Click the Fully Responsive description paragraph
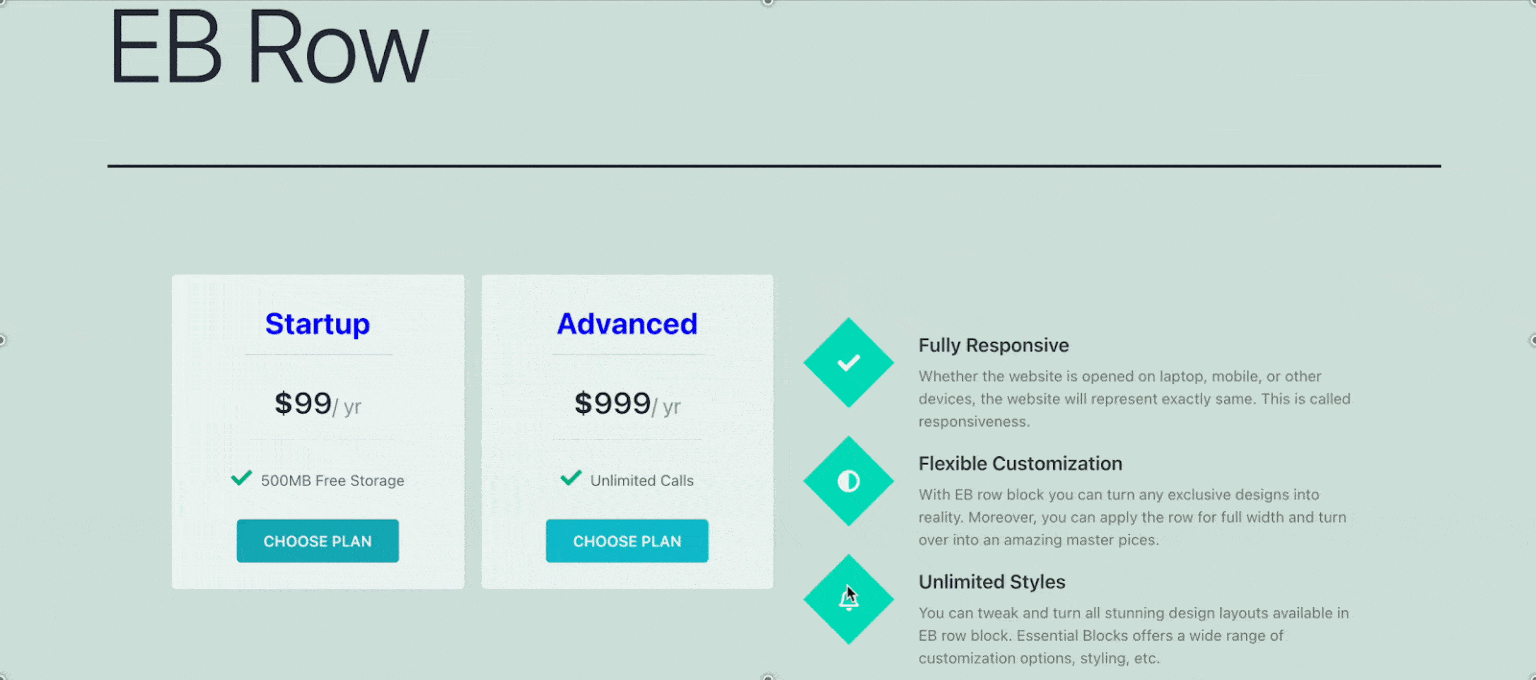Screen dimensions: 1536x680 coord(1134,399)
